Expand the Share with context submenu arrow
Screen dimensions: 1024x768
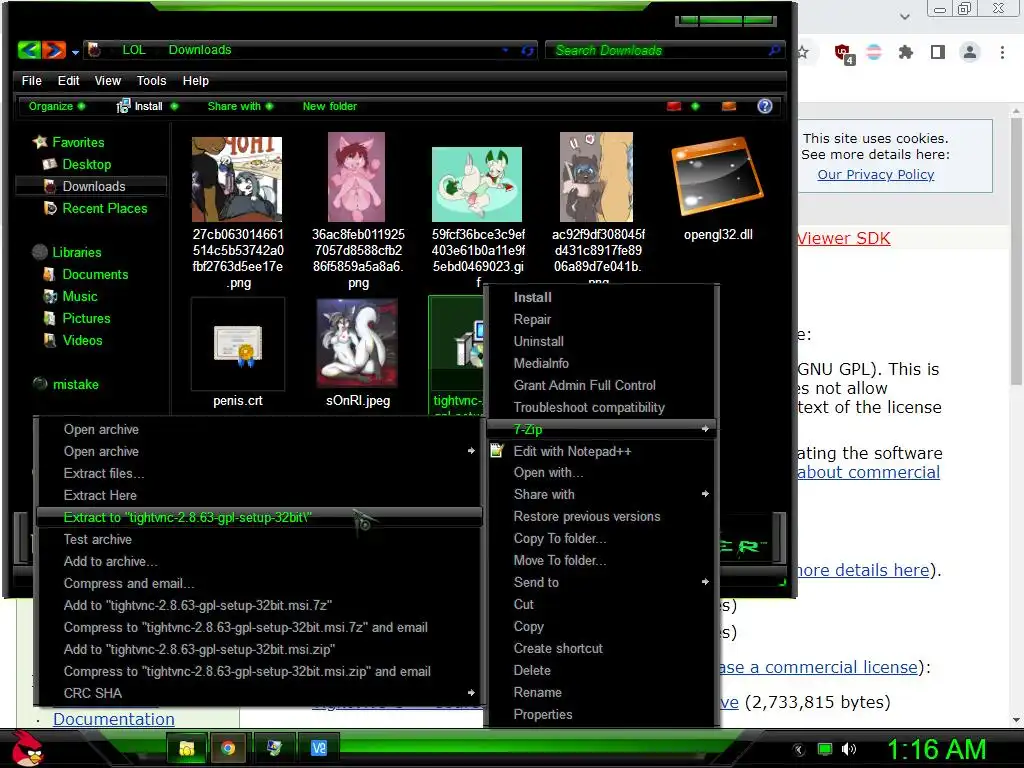705,494
